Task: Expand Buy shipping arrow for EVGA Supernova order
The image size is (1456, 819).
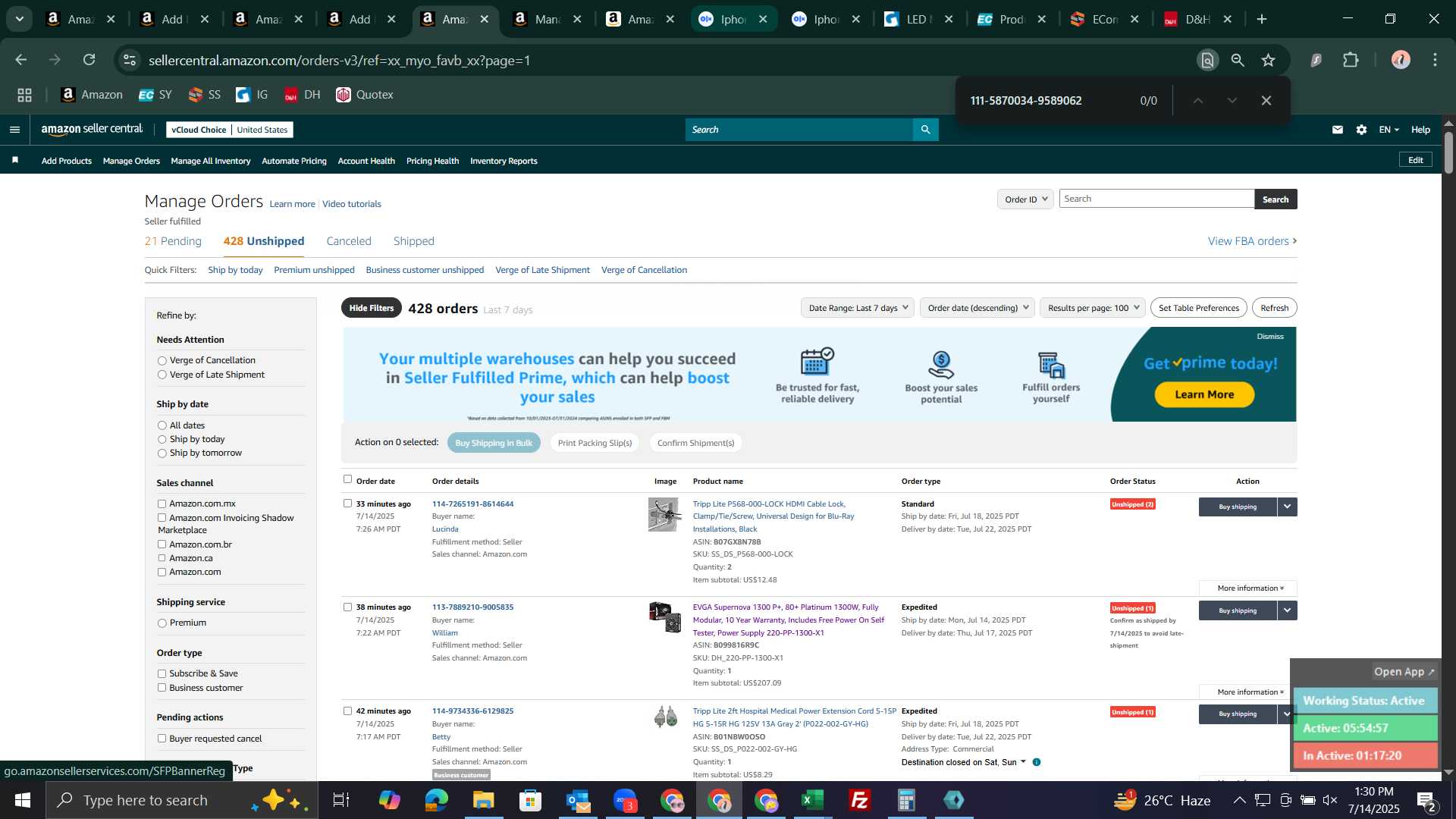Action: (x=1287, y=610)
